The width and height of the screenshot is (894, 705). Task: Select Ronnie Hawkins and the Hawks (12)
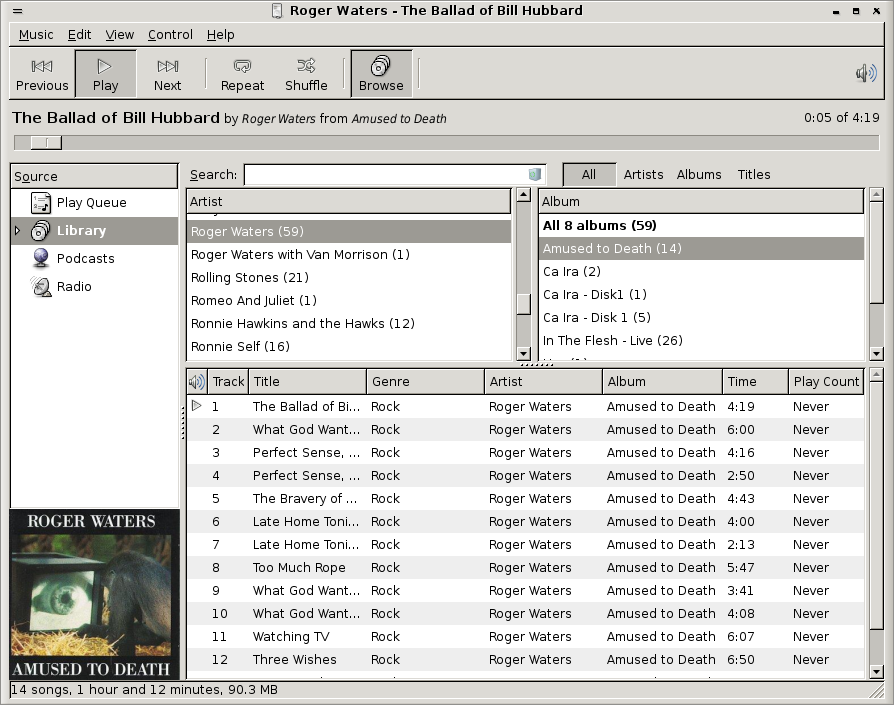click(x=348, y=323)
